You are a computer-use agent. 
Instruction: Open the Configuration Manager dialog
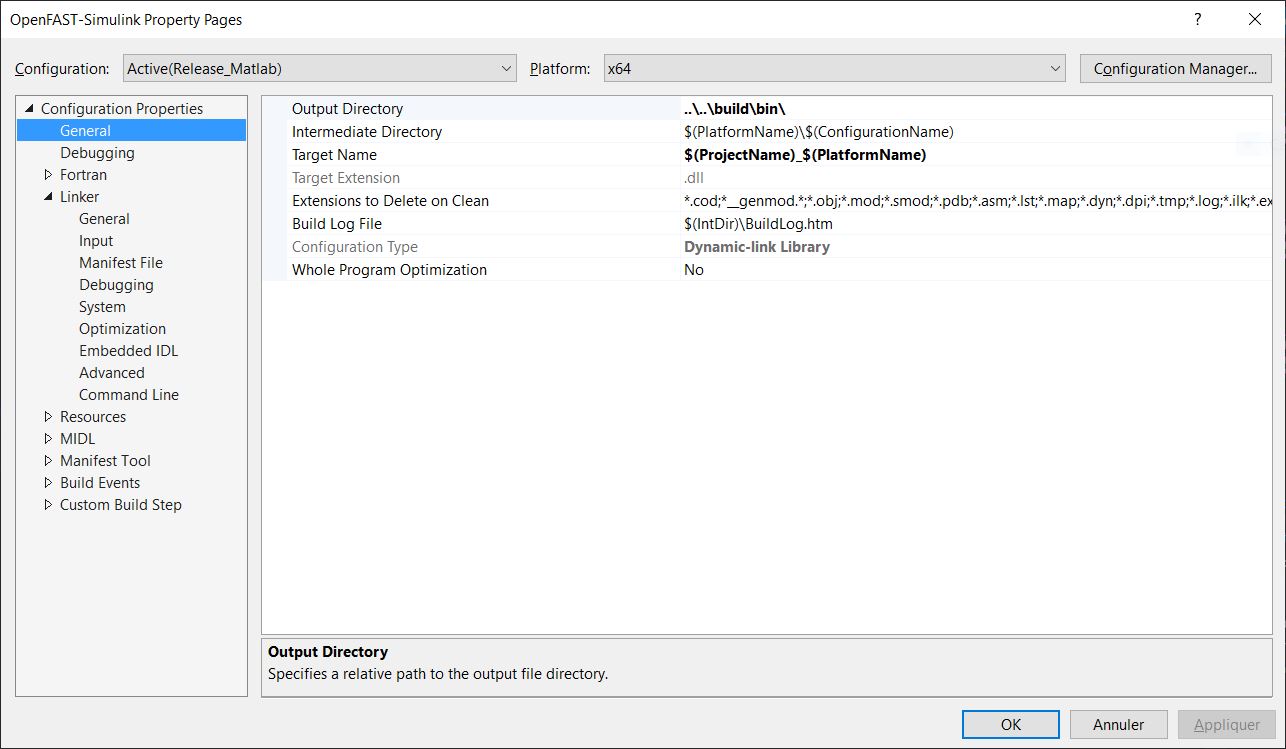tap(1176, 68)
